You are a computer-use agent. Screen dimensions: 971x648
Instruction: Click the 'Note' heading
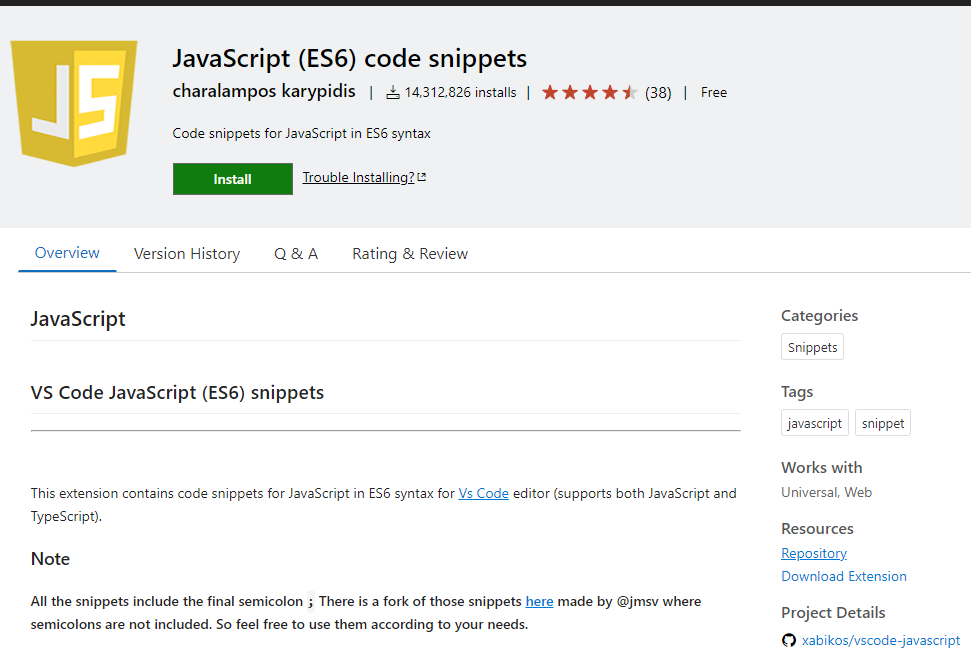(x=50, y=559)
